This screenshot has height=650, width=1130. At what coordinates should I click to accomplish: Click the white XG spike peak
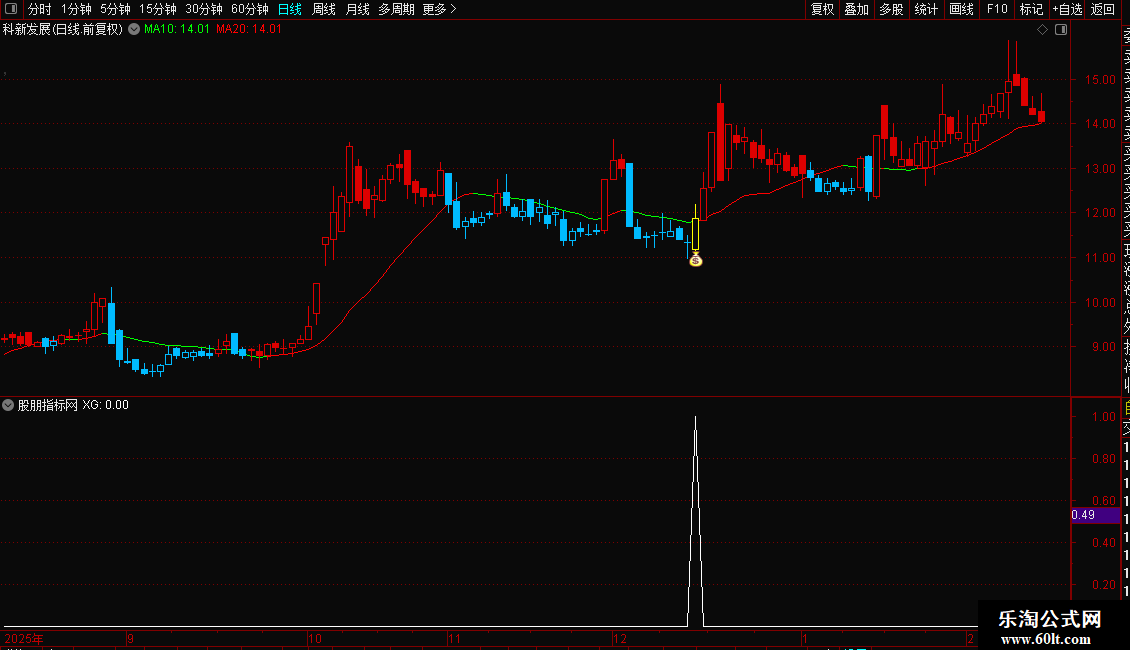[695, 419]
